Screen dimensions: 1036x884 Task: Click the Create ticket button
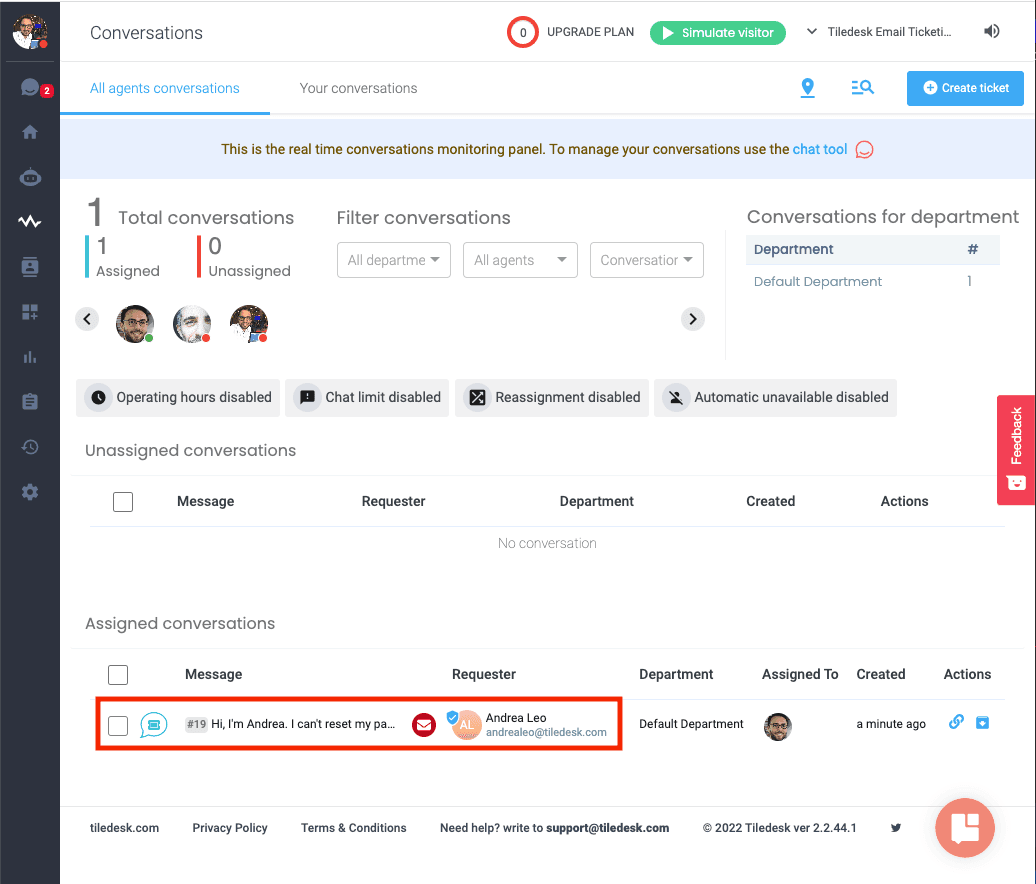tap(965, 88)
